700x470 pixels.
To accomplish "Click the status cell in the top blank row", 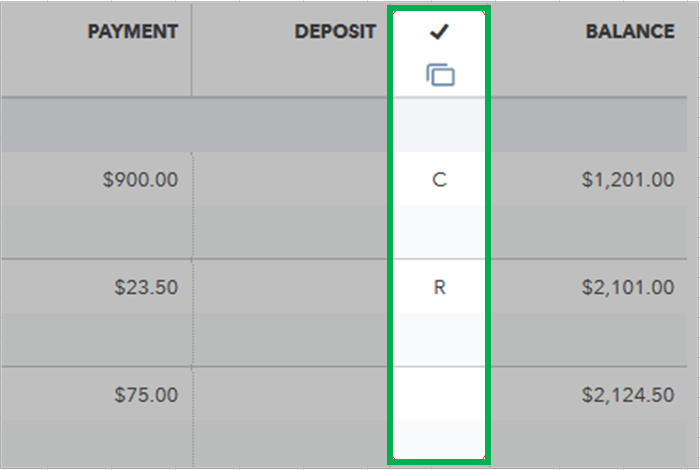I will (439, 124).
